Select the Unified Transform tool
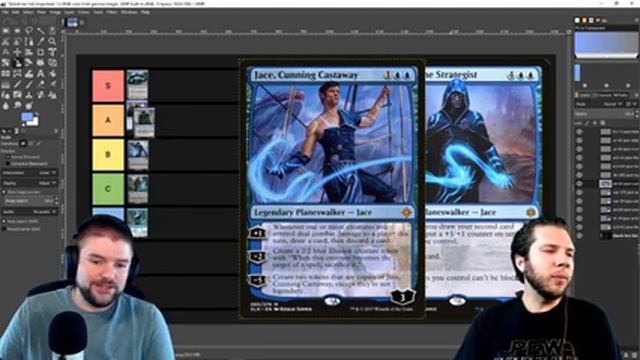Screen dimensions: 640x360 [53, 52]
